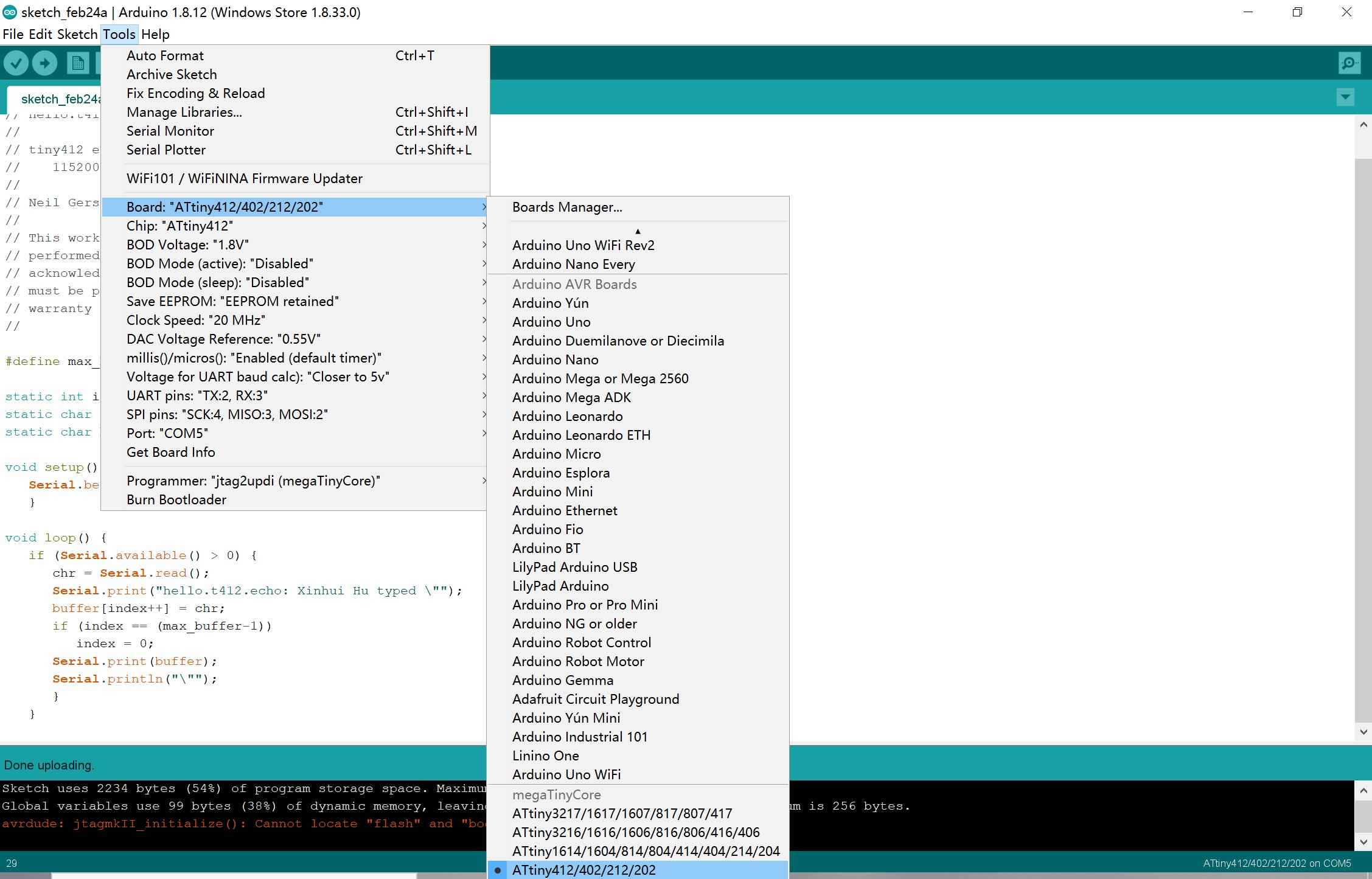Expand the BOD Voltage: "1.8V" submenu
1372x879 pixels.
(x=295, y=245)
